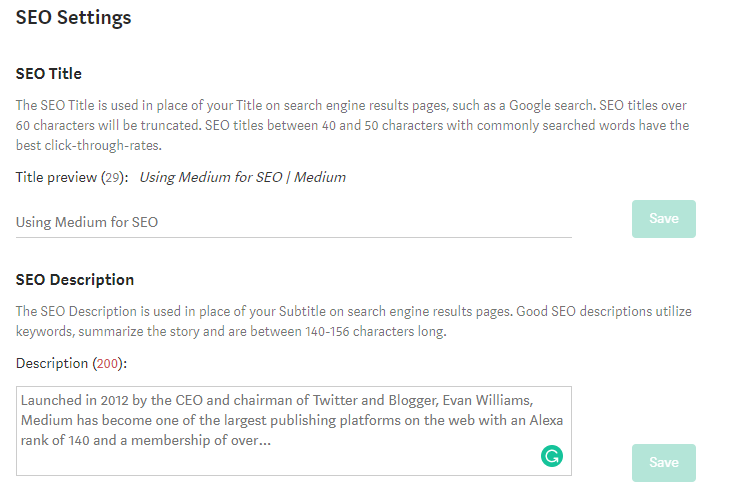The width and height of the screenshot is (730, 501).
Task: Click the title character count 29
Action: (113, 177)
